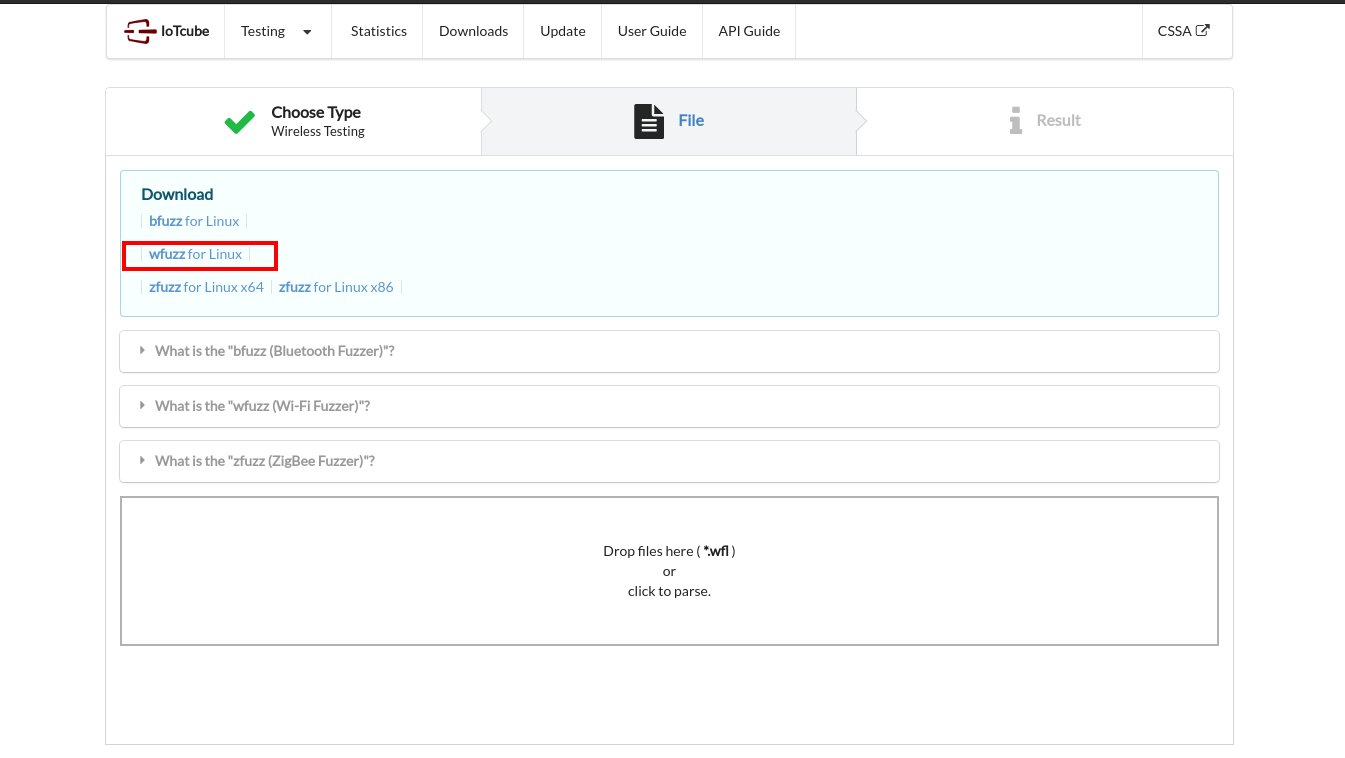This screenshot has height=758, width=1345.
Task: Click the .wfl file drop zone
Action: (669, 571)
